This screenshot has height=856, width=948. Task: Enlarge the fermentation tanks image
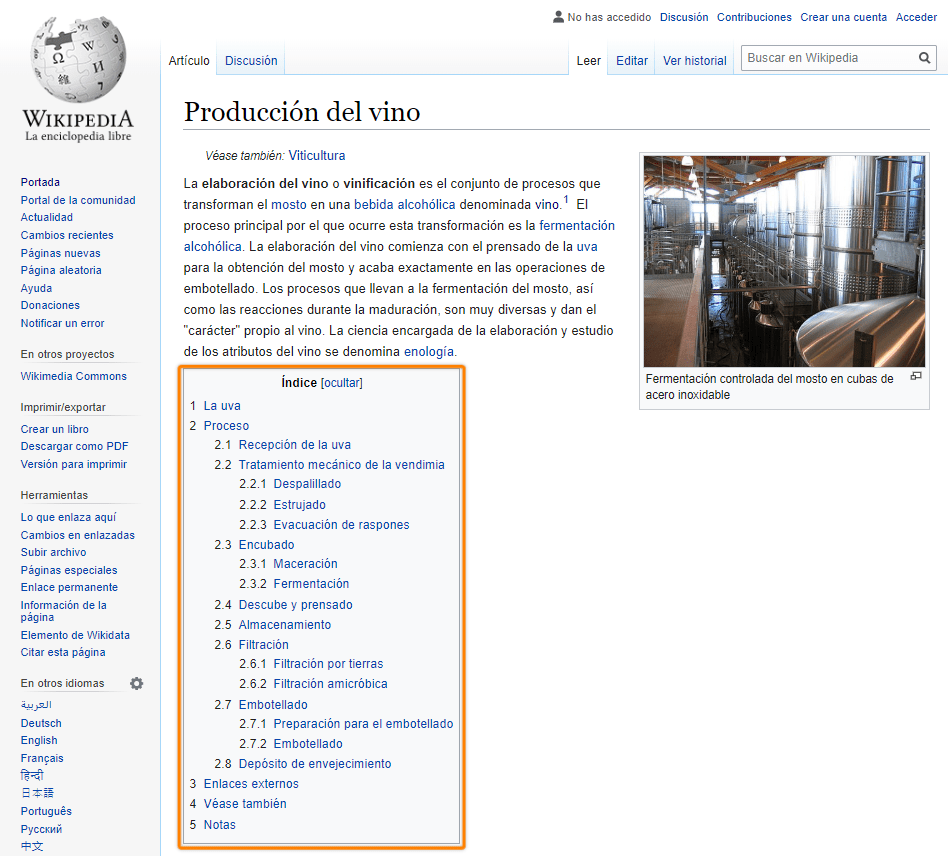point(916,376)
